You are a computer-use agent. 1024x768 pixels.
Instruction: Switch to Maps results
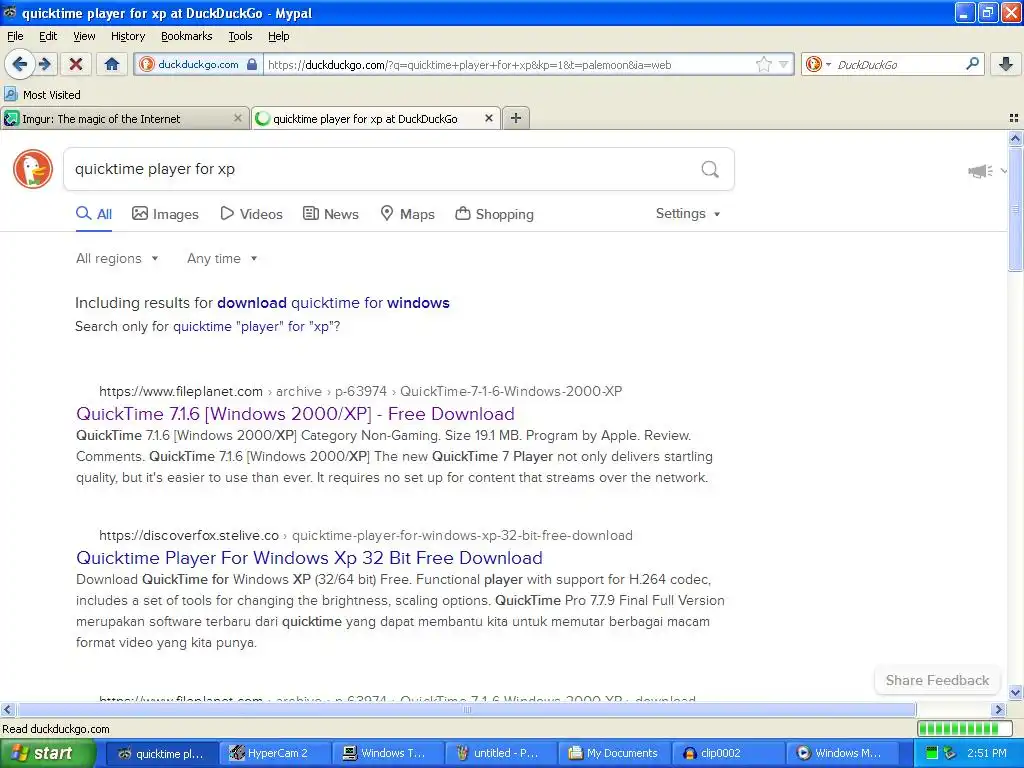point(408,214)
